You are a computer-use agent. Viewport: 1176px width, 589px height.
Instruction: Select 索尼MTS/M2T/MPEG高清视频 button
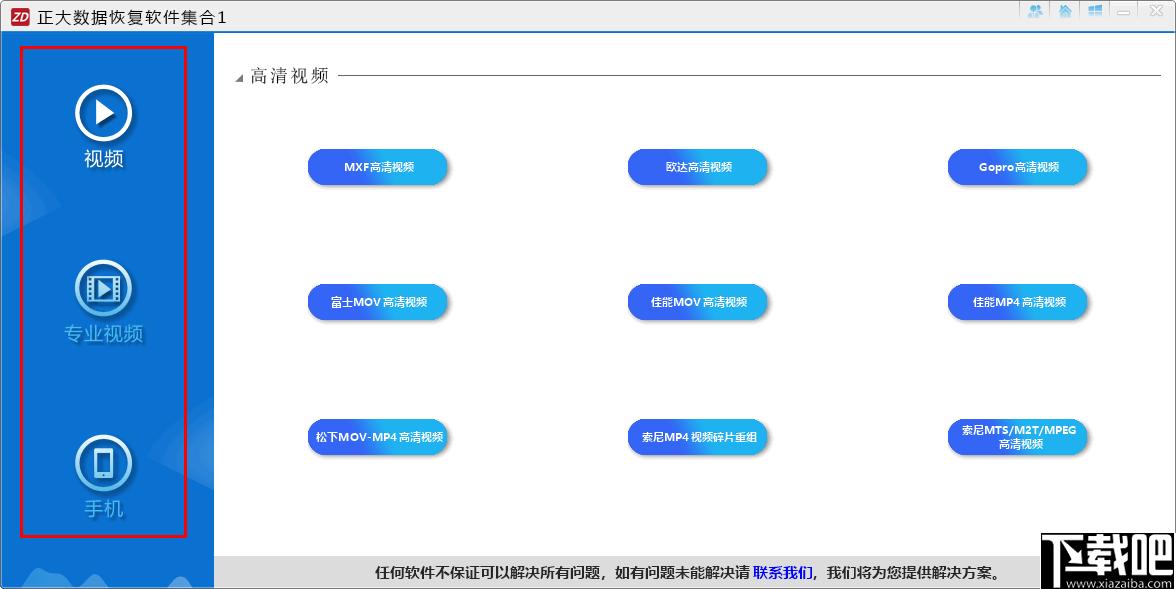(1018, 437)
